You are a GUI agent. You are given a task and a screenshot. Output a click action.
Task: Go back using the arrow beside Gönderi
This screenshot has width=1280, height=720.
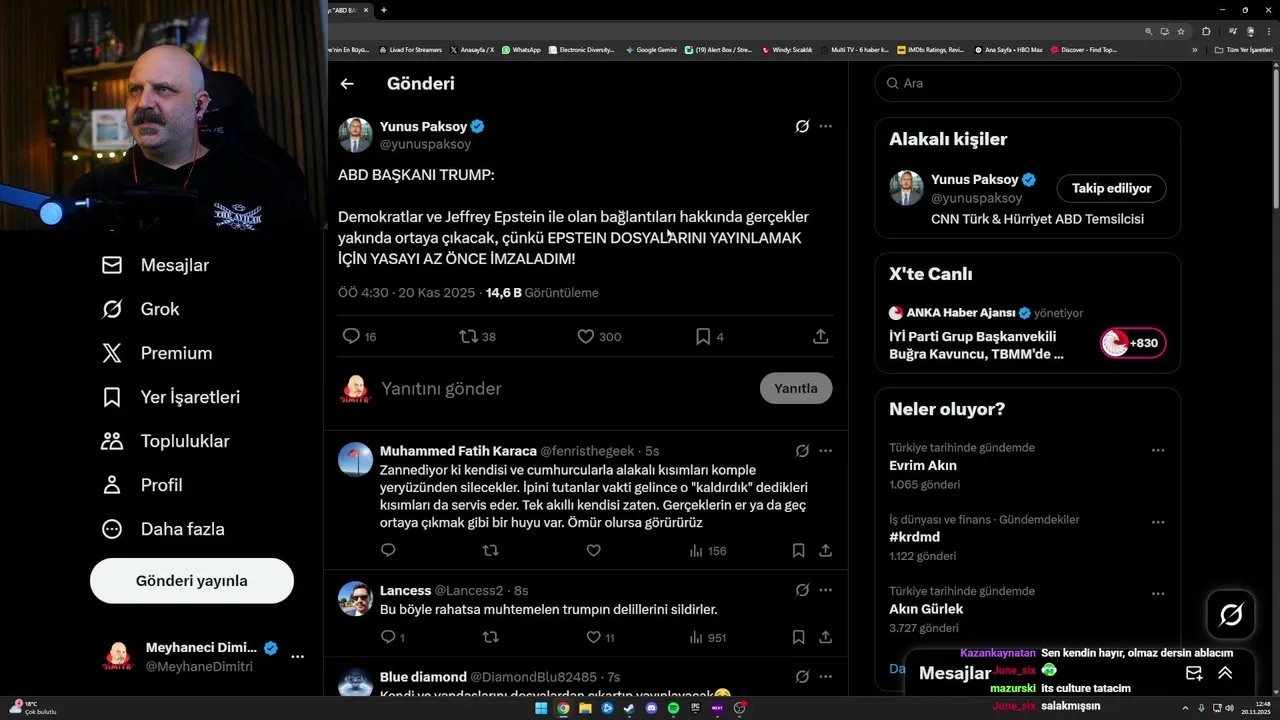coord(347,84)
